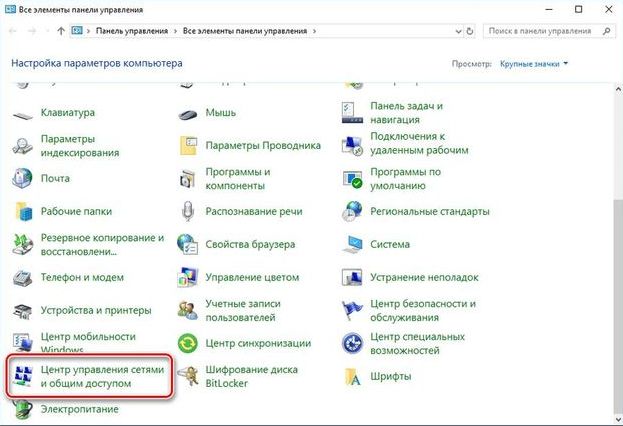Image resolution: width=623 pixels, height=426 pixels.
Task: Click the Шрифты text link
Action: pos(391,376)
